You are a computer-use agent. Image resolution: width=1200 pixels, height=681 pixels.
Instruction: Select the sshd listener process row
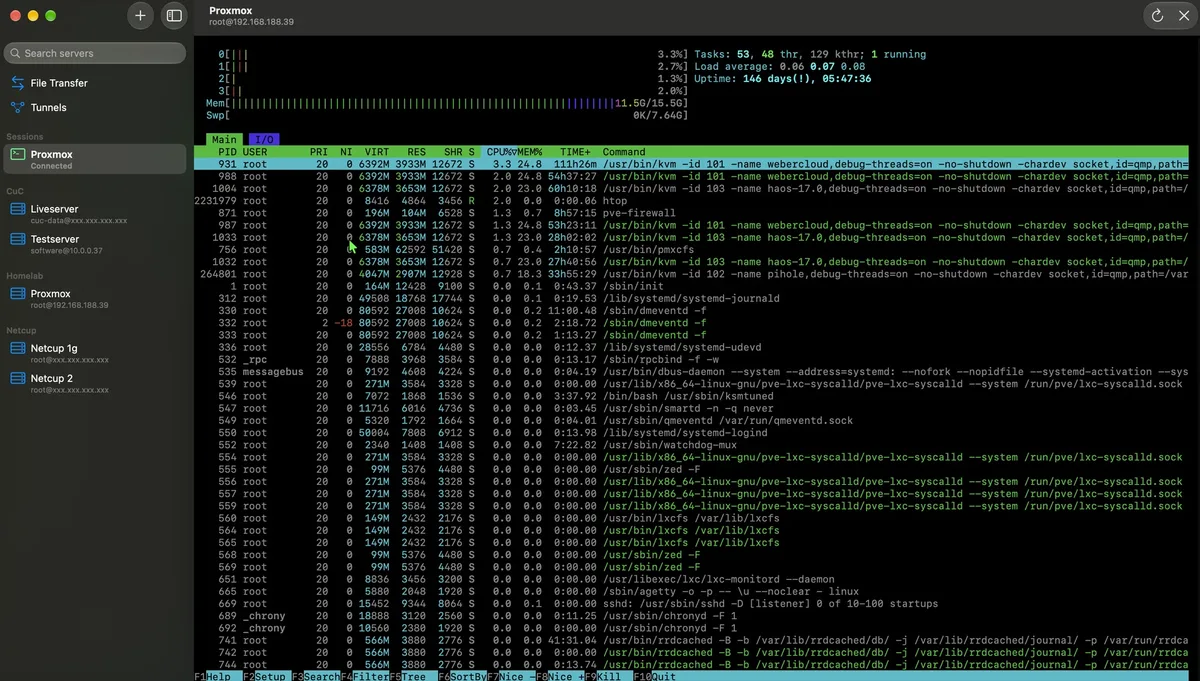(691, 604)
